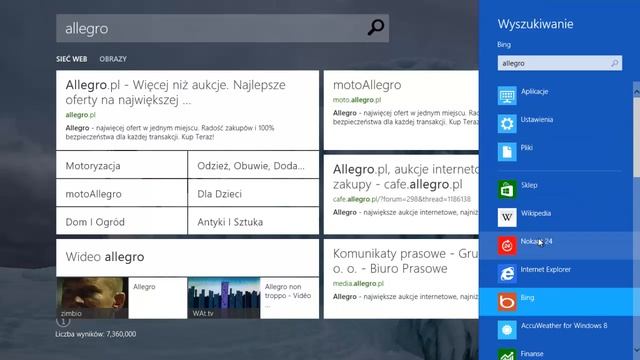Screen dimensions: 640x360
Task: Click the charm panel scrollbar up arrow
Action: pos(636,93)
